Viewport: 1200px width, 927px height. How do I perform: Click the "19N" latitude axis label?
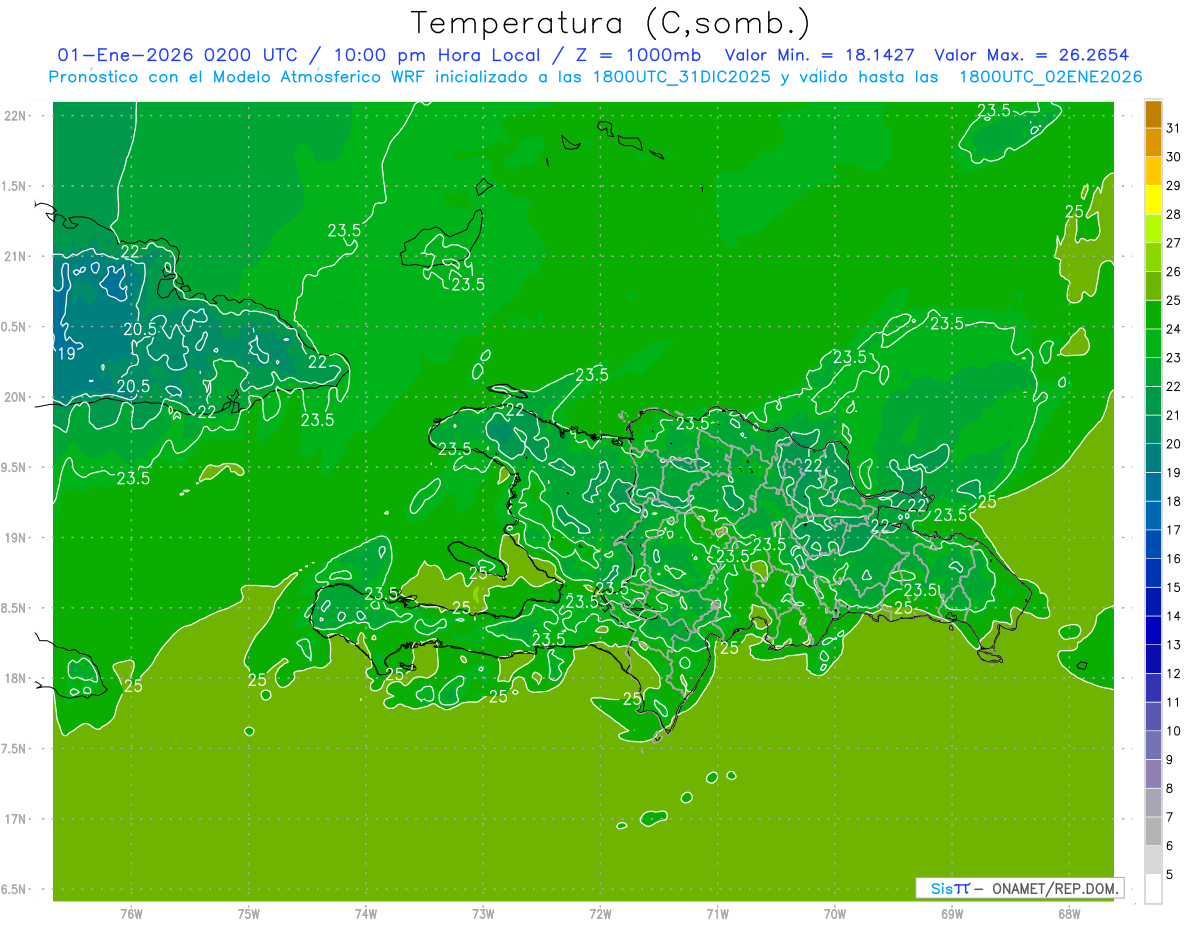(x=16, y=538)
